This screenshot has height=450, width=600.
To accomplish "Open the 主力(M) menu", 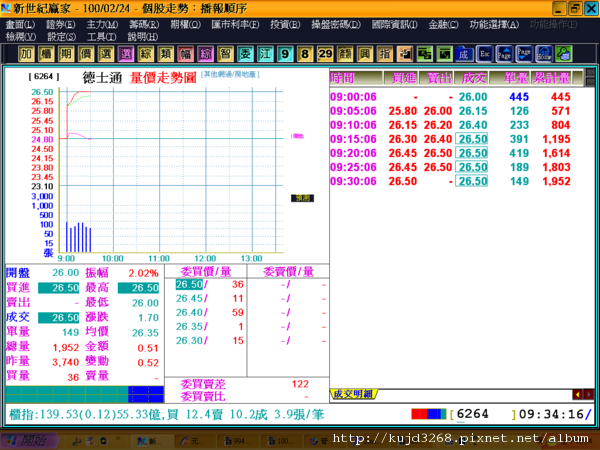I will tap(102, 25).
